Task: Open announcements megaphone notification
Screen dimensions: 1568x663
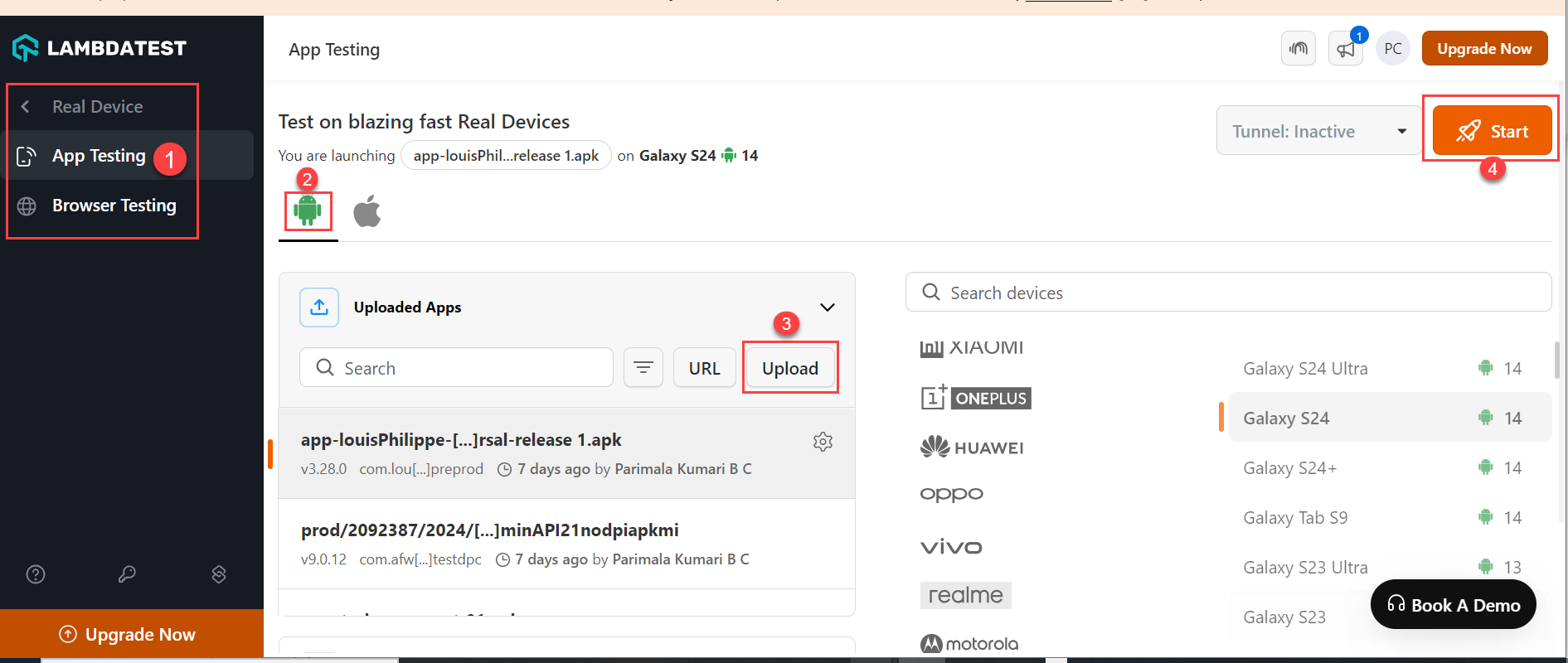Action: 1346,49
